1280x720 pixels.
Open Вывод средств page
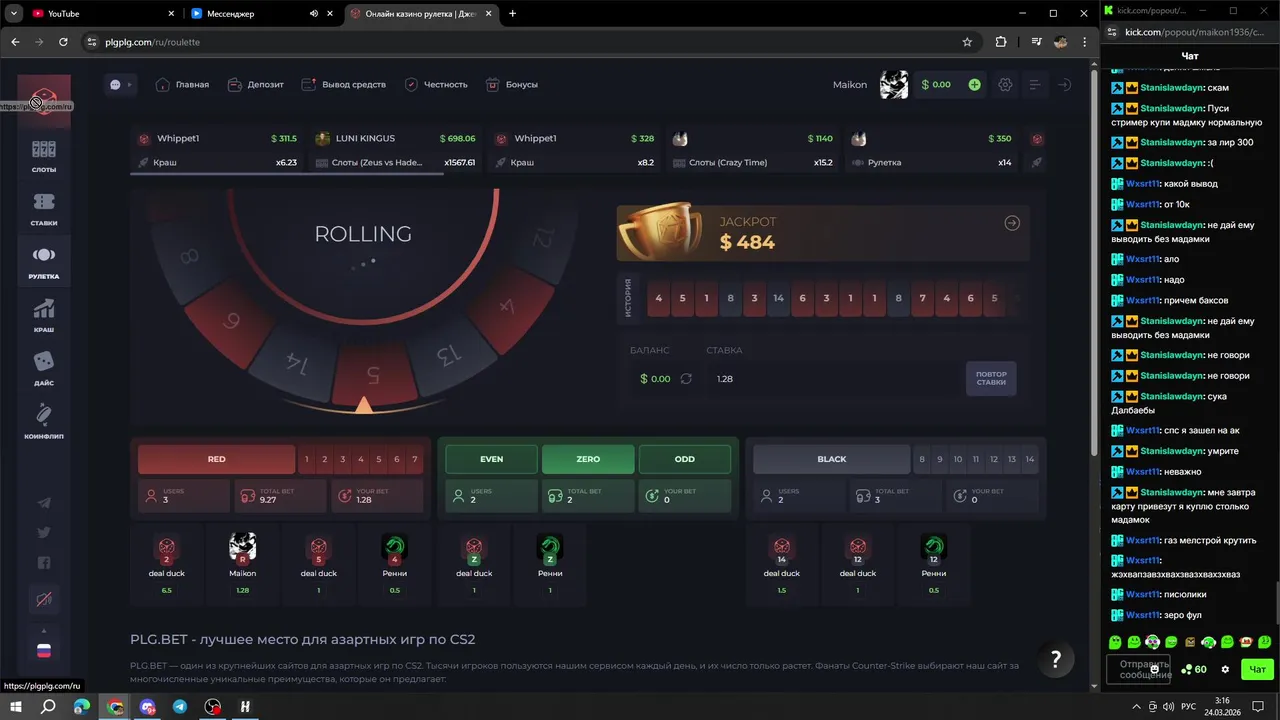pos(344,85)
